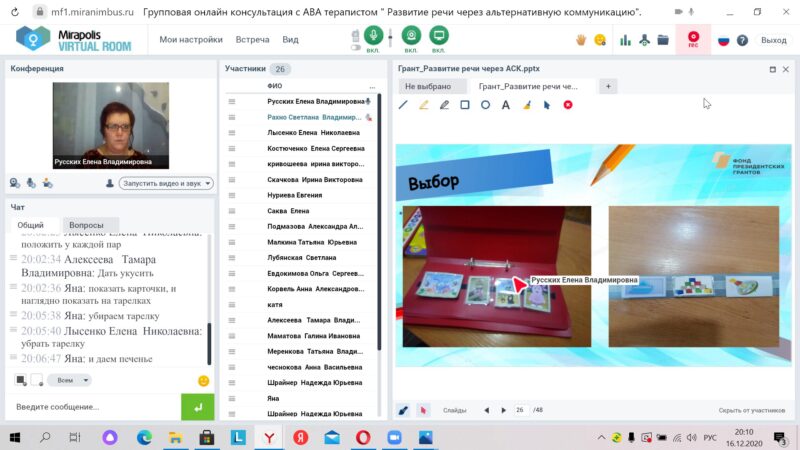This screenshot has height=450, width=800.
Task: Open row menu for Костюченко Елена Сергеевна
Action: pos(232,148)
